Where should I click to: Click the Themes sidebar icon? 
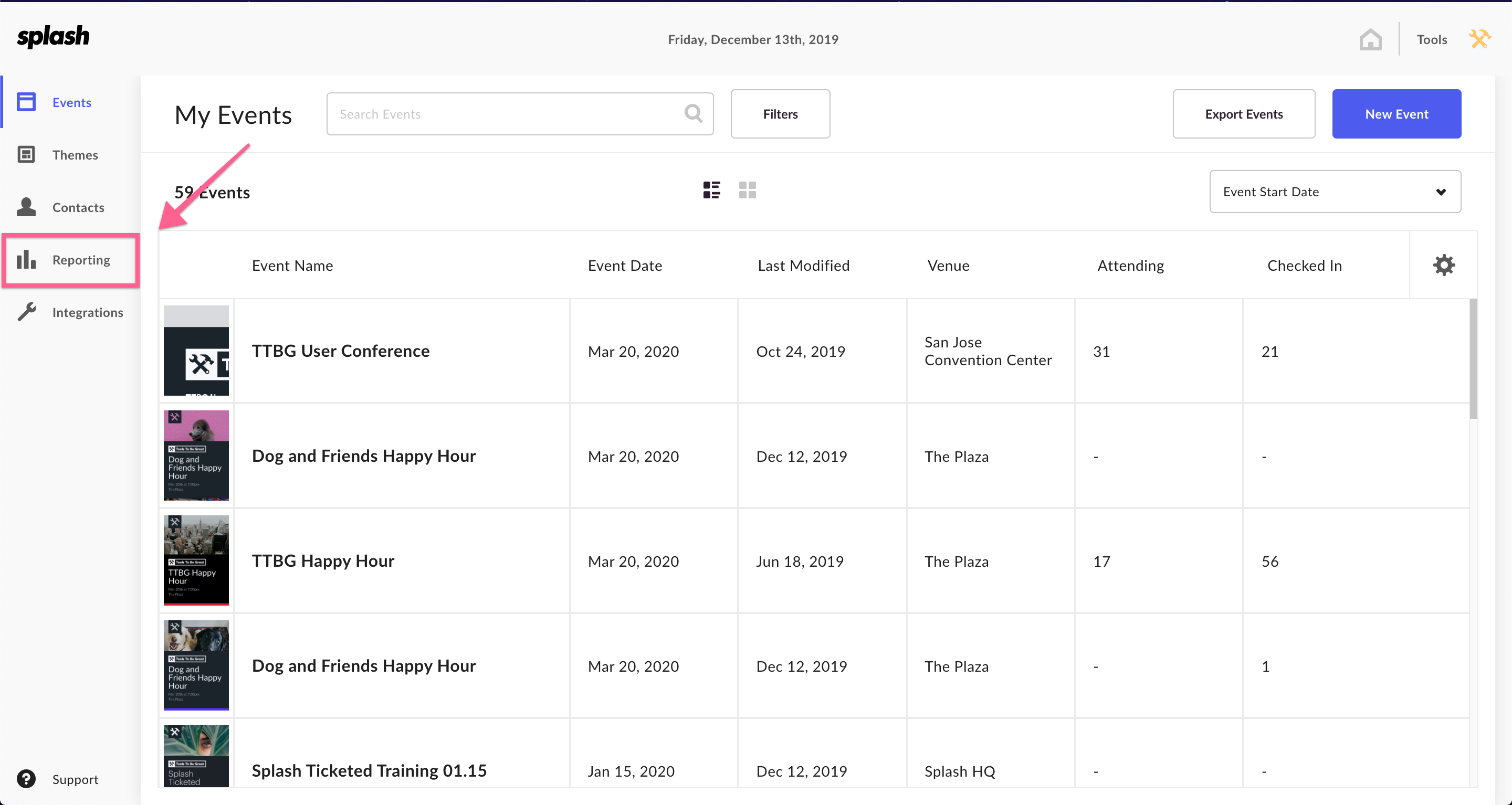tap(26, 154)
